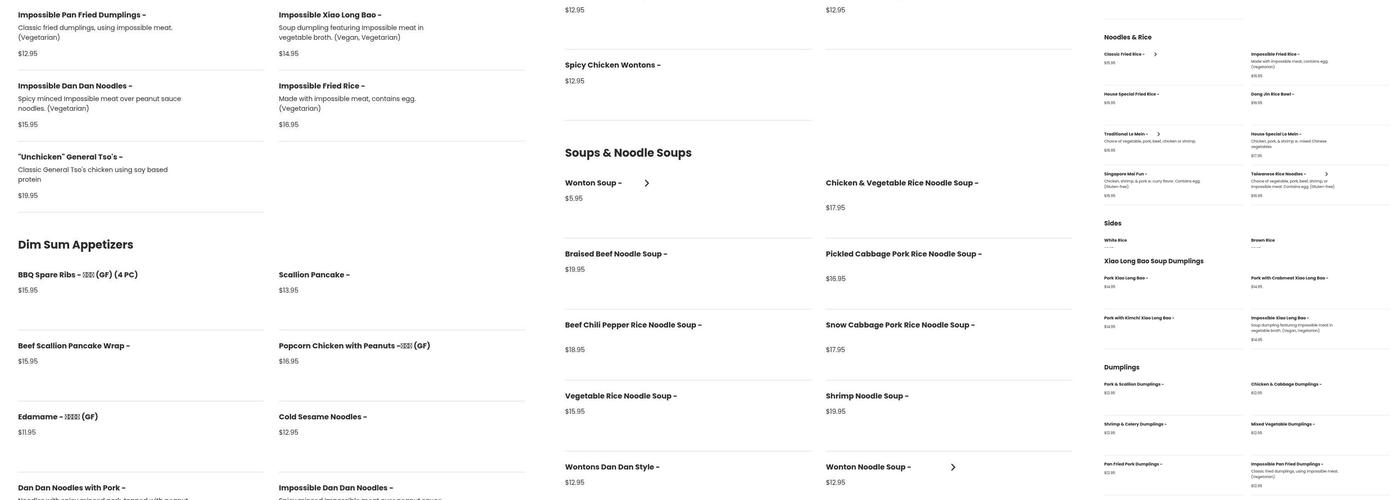Choose "Unchicken" General Tso's dish
The image size is (1400, 500).
(x=70, y=157)
